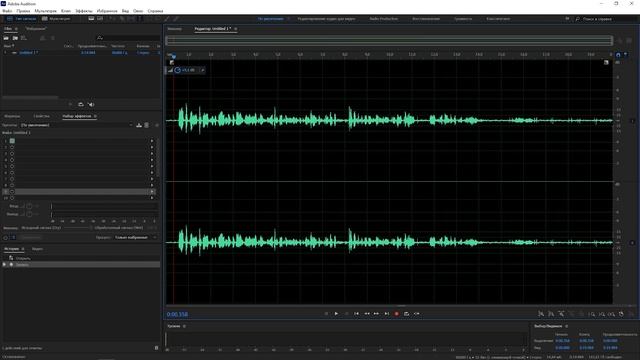Switch to Multitrack view button

click(56, 19)
